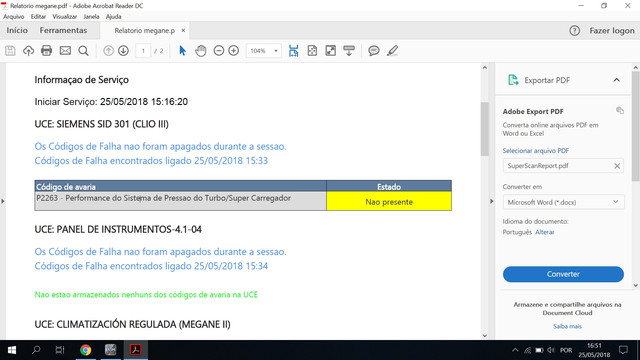This screenshot has height=360, width=640.
Task: Launch Chrome from the taskbar
Action: coord(86,350)
